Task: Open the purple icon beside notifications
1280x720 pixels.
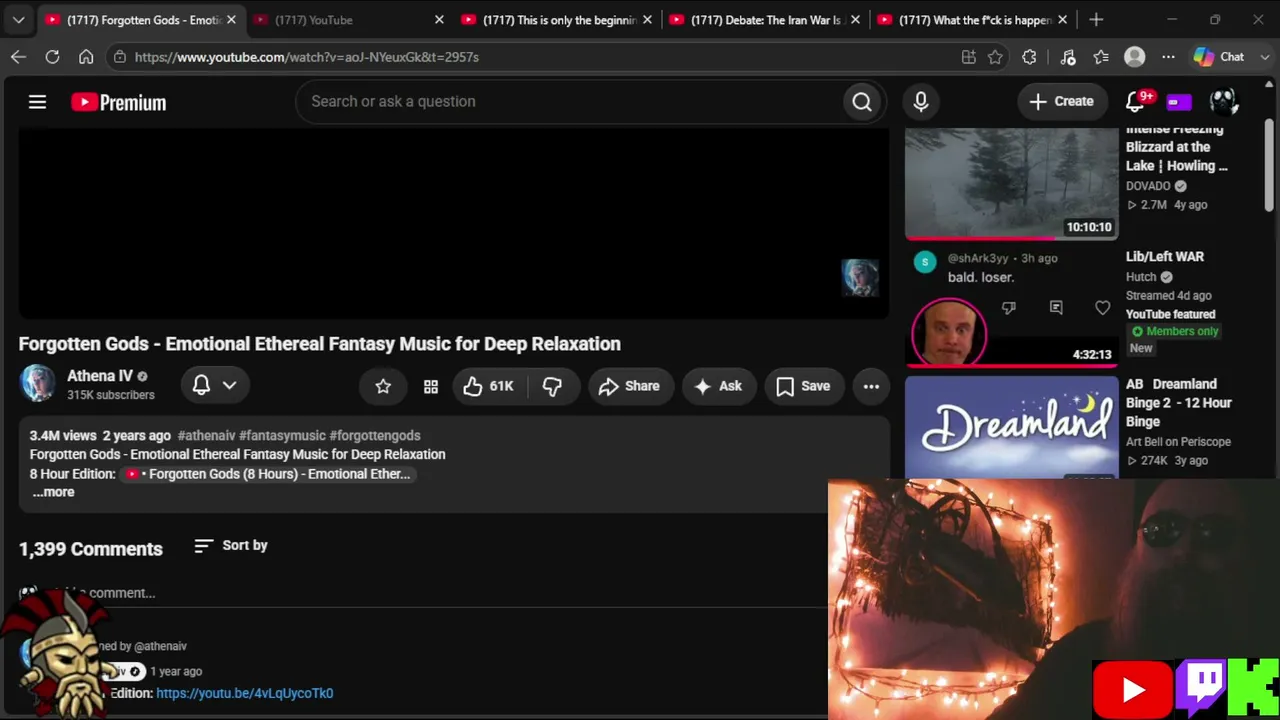Action: [1180, 102]
